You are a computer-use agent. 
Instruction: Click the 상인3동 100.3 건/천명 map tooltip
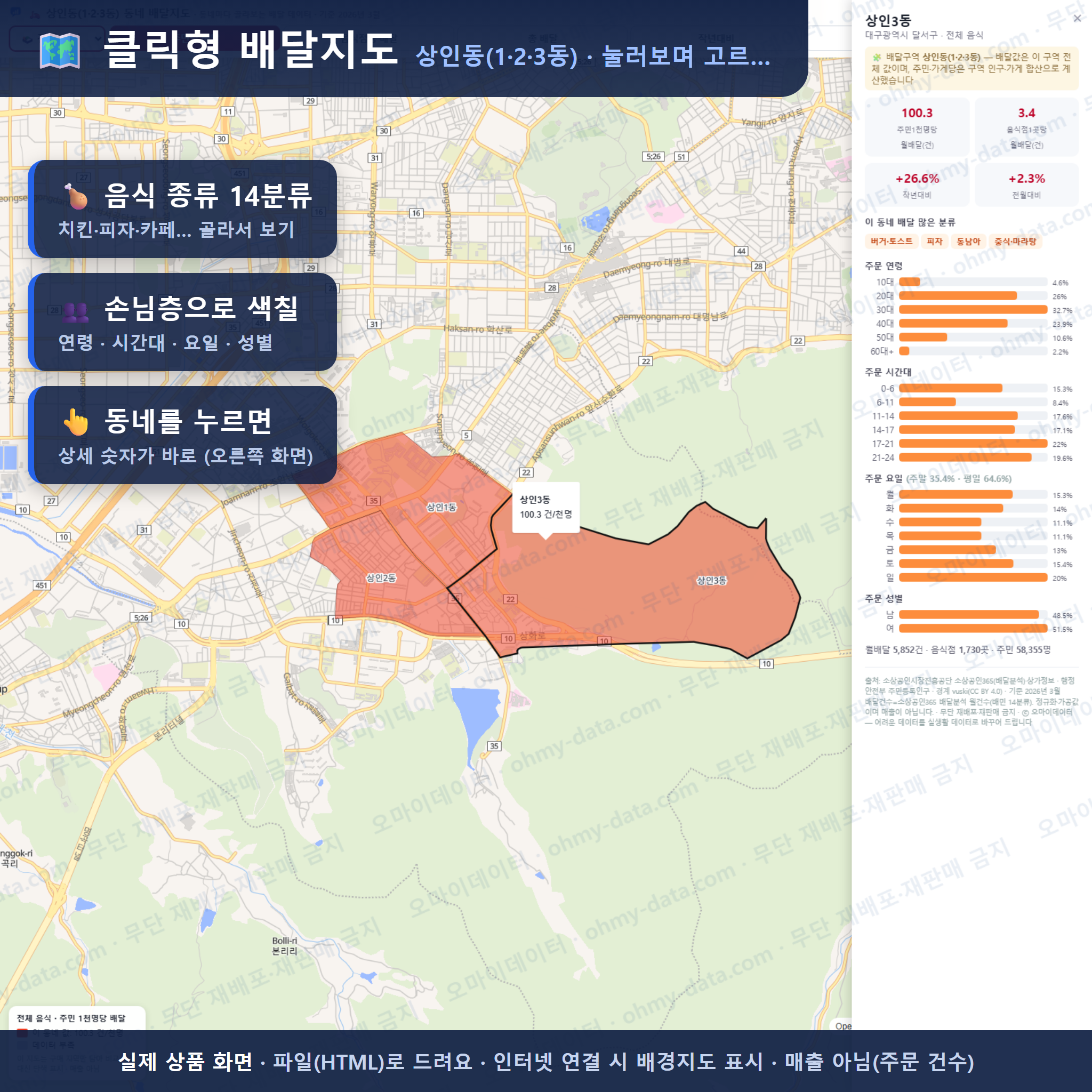point(546,507)
